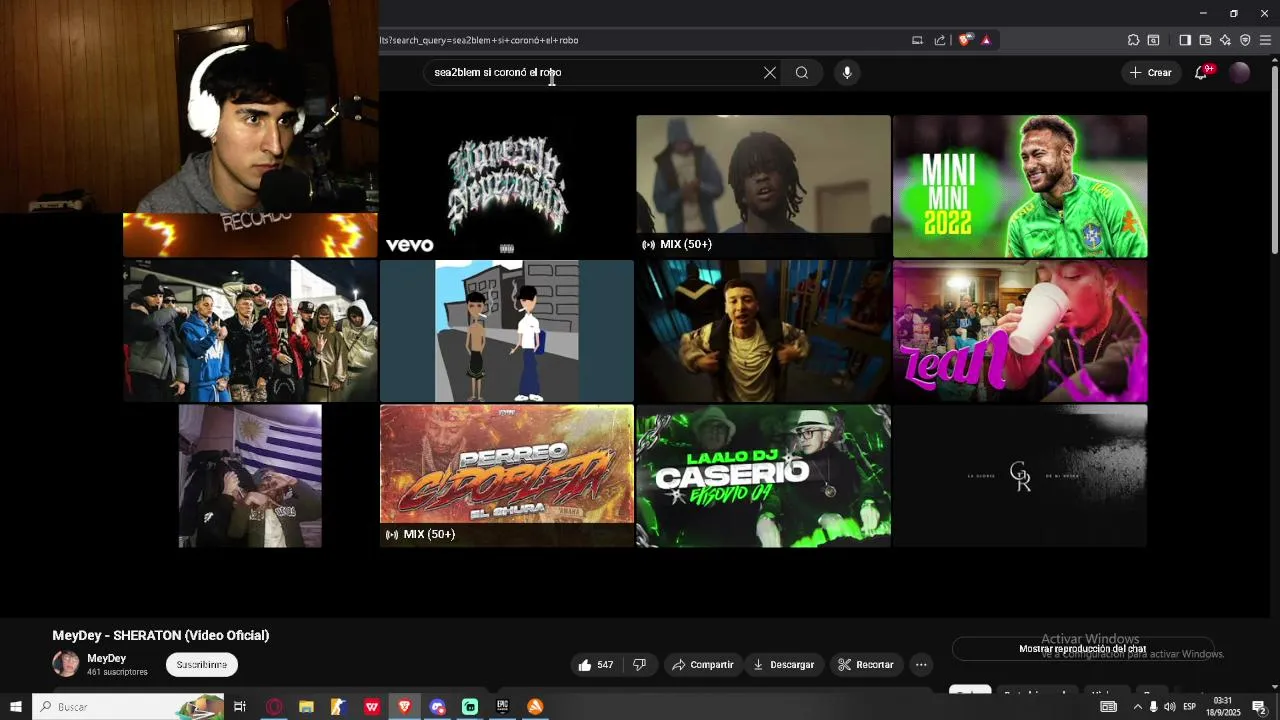
Task: Click the magnifying glass search button
Action: point(802,72)
